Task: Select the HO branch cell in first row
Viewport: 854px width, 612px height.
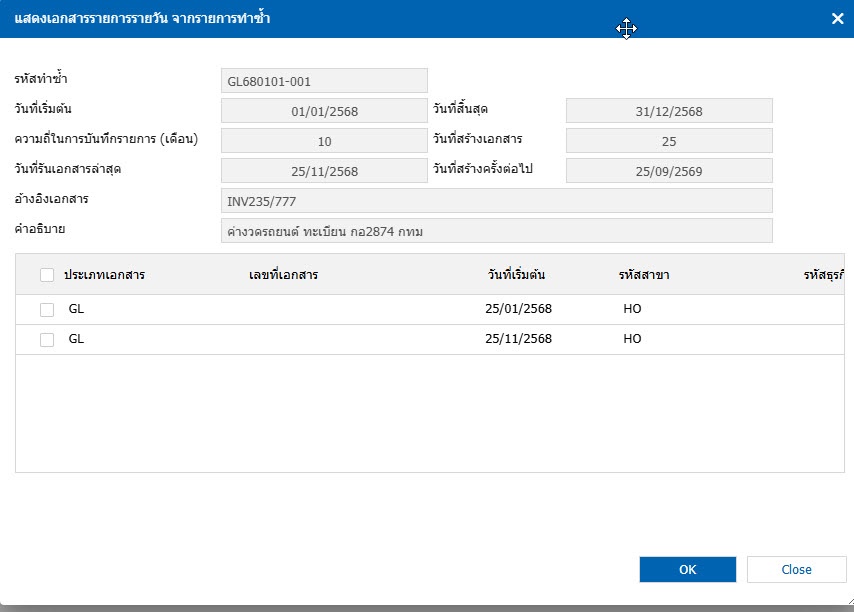Action: (x=632, y=310)
